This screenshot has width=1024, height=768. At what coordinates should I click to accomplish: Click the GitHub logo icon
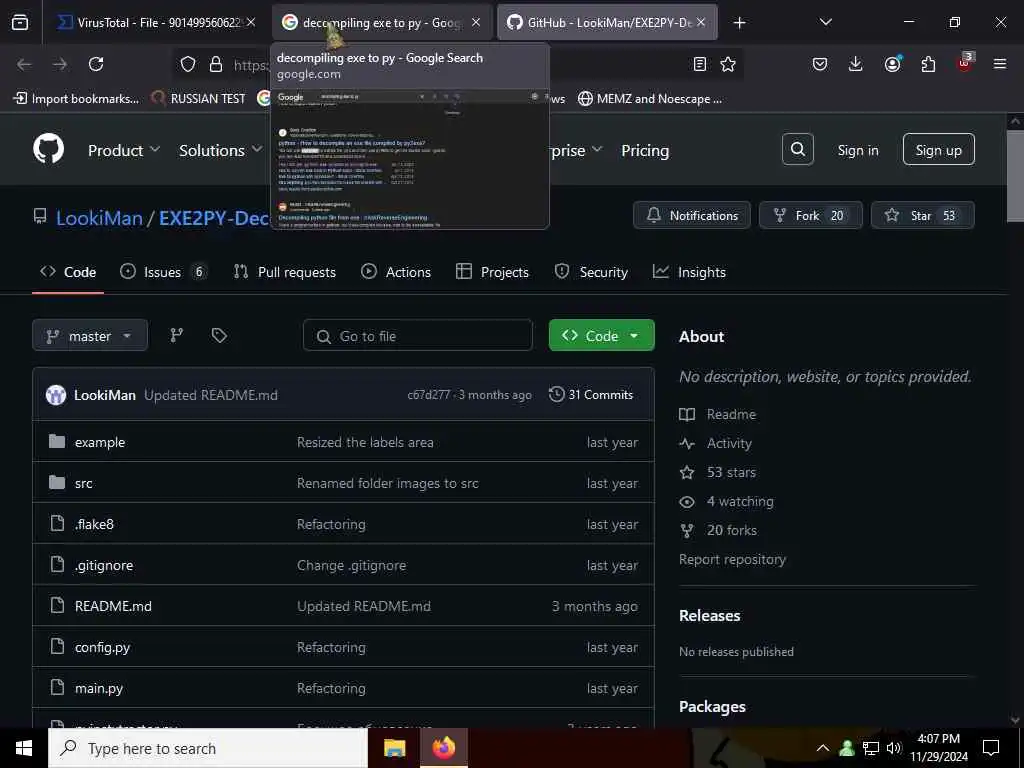point(48,150)
